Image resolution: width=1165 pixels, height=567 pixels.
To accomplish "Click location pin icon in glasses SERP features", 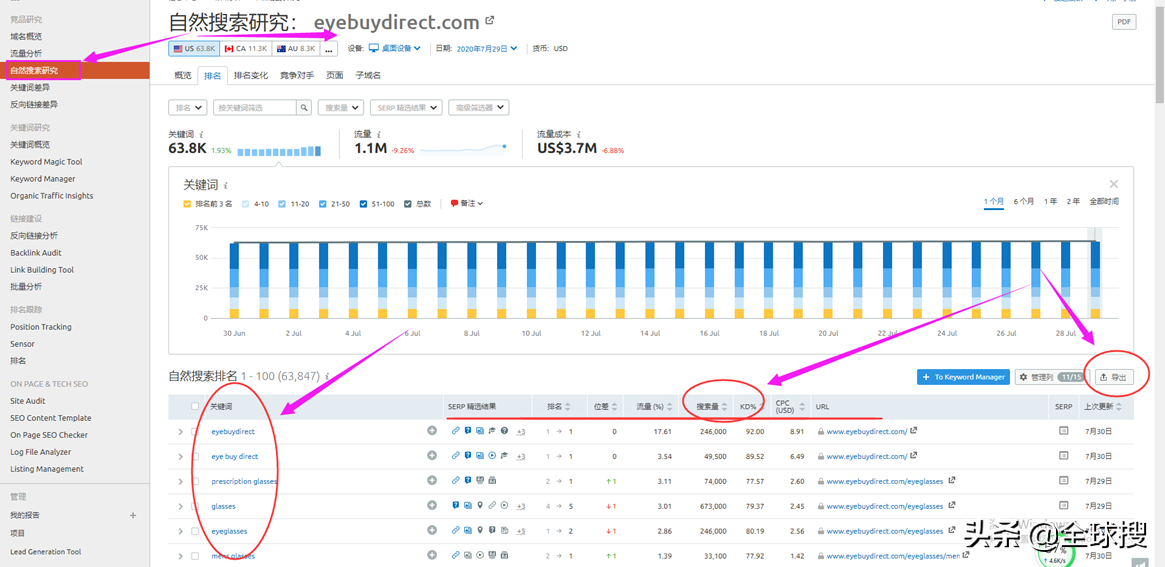I will coord(480,505).
